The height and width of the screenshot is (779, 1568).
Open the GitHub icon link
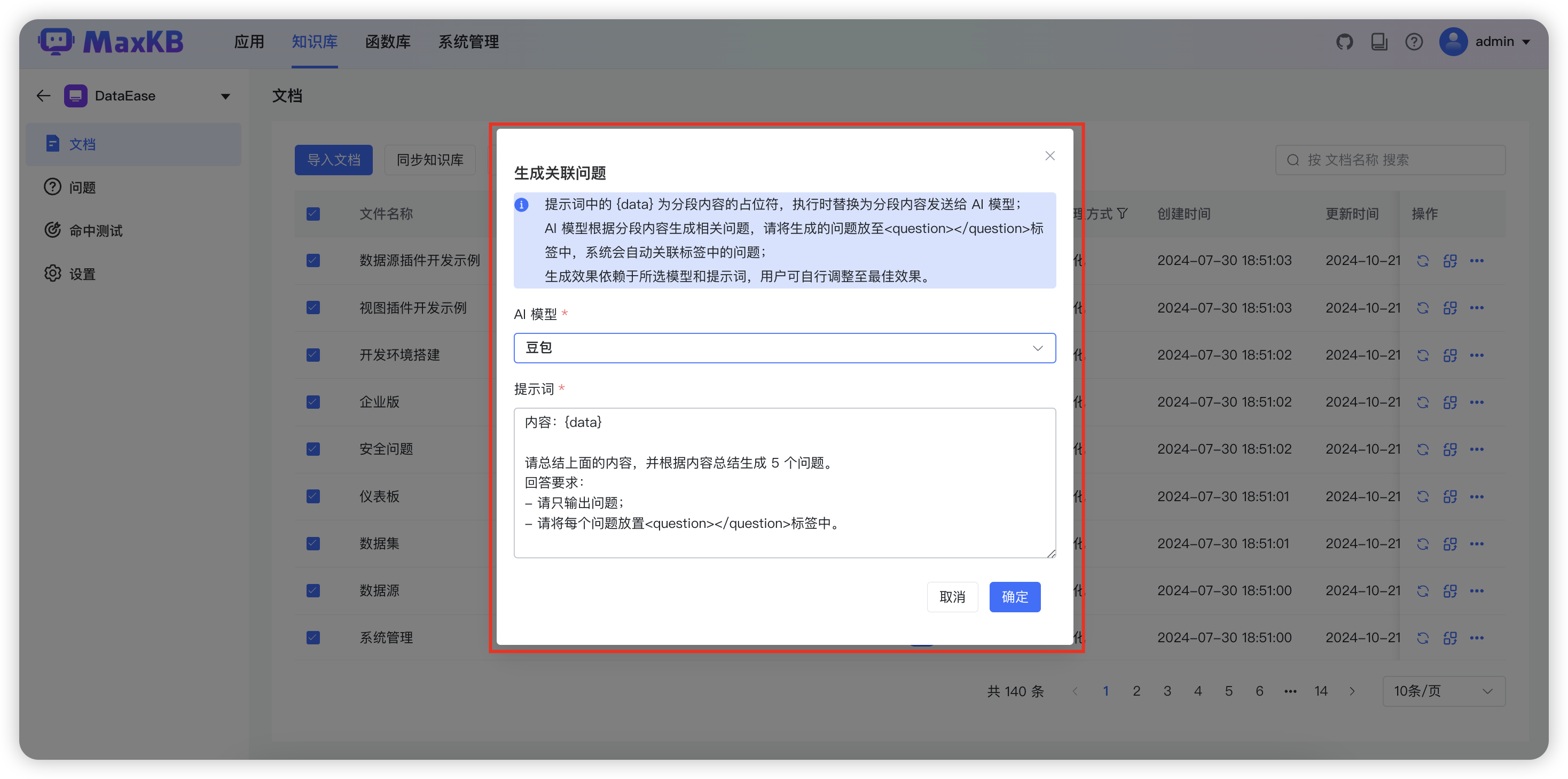pos(1344,42)
